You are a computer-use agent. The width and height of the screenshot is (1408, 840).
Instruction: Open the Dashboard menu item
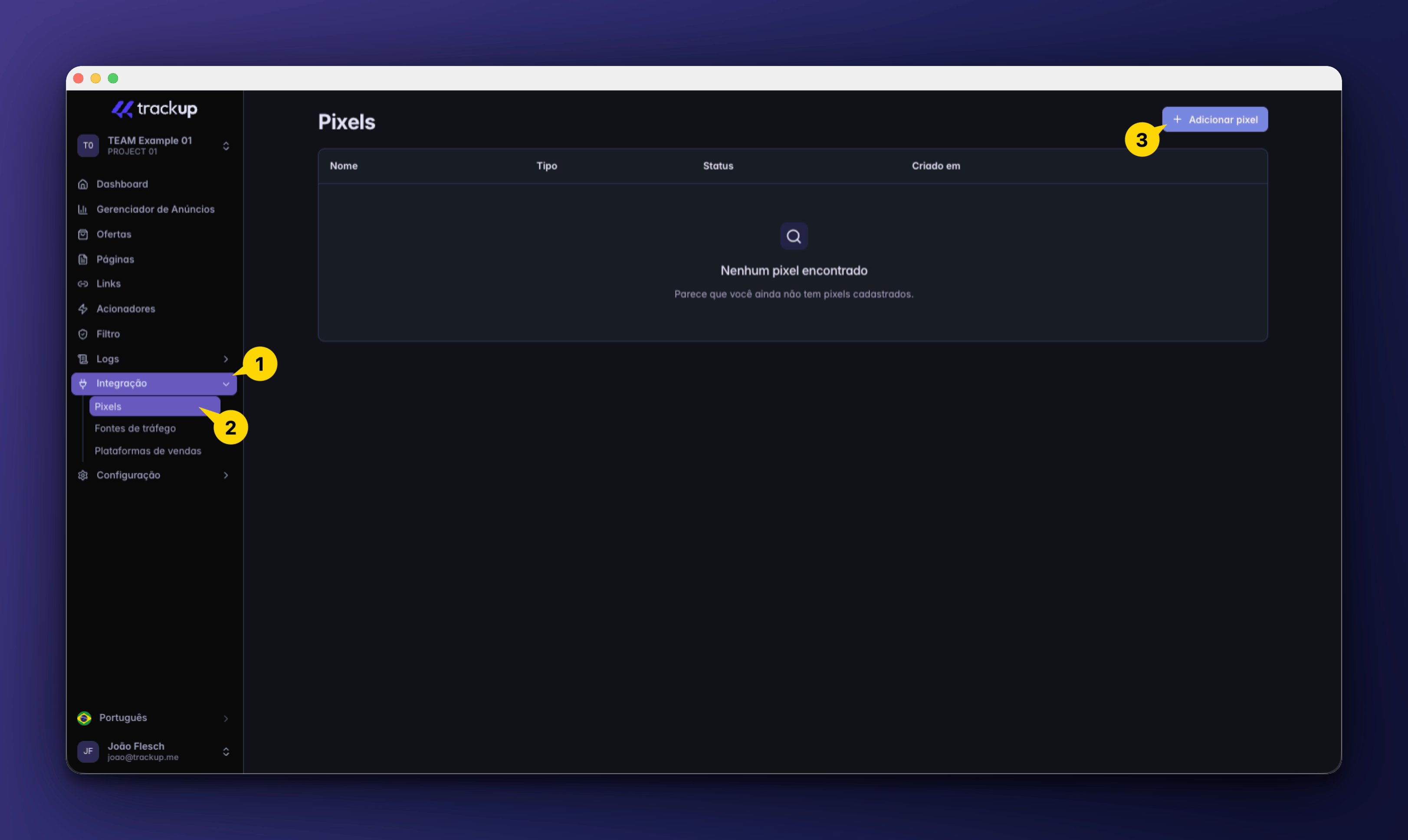point(154,184)
